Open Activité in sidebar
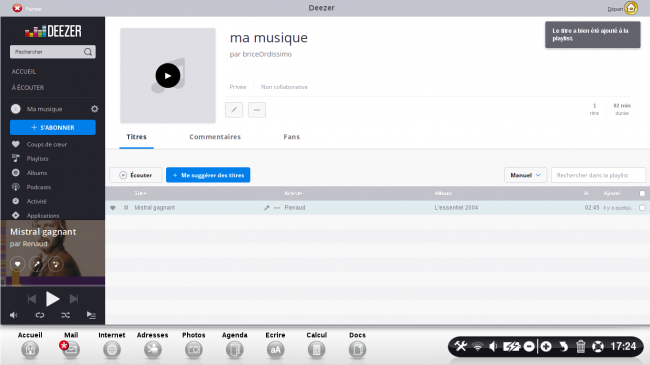The image size is (650, 365). click(36, 201)
